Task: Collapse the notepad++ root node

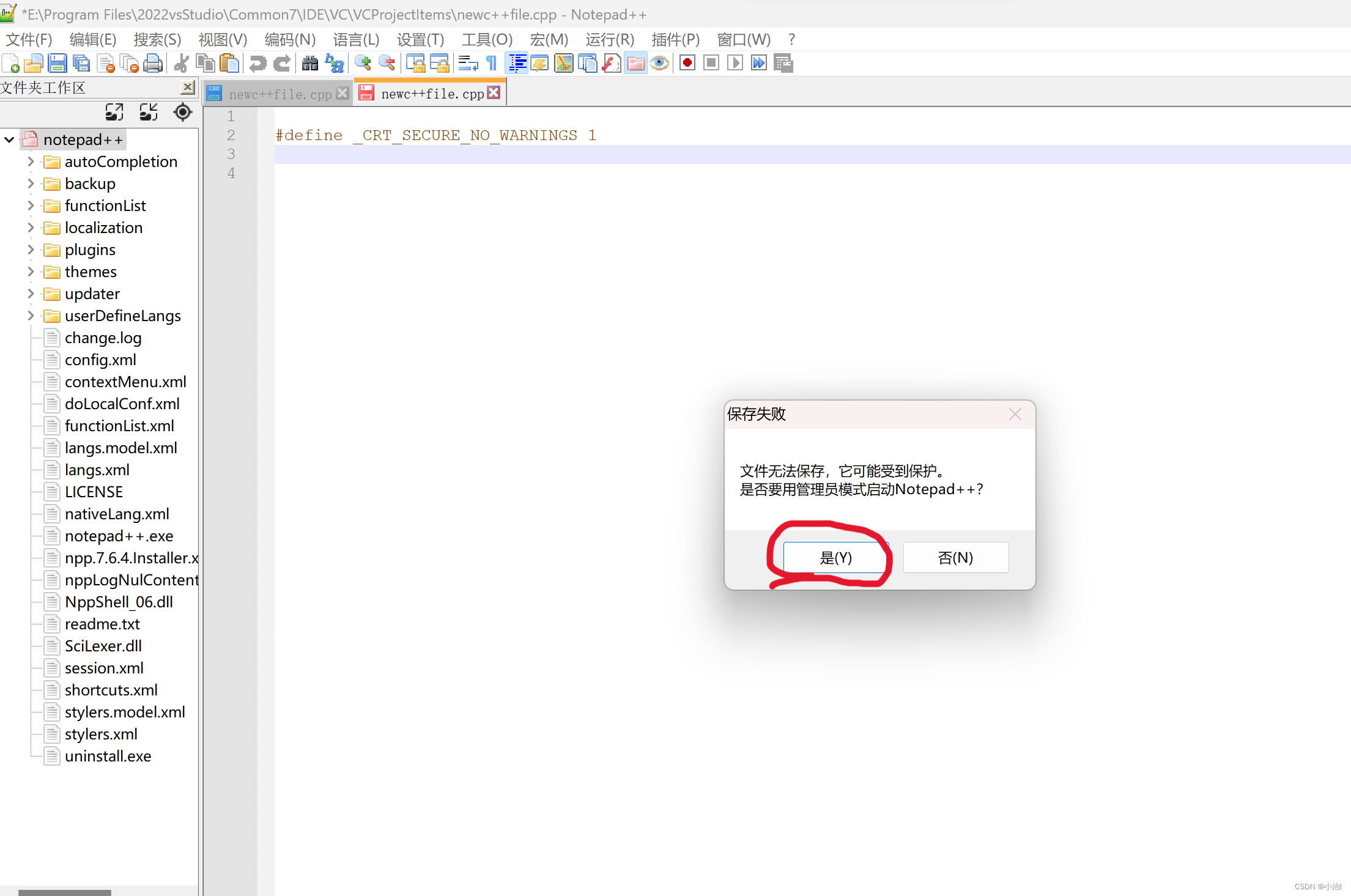Action: tap(9, 139)
